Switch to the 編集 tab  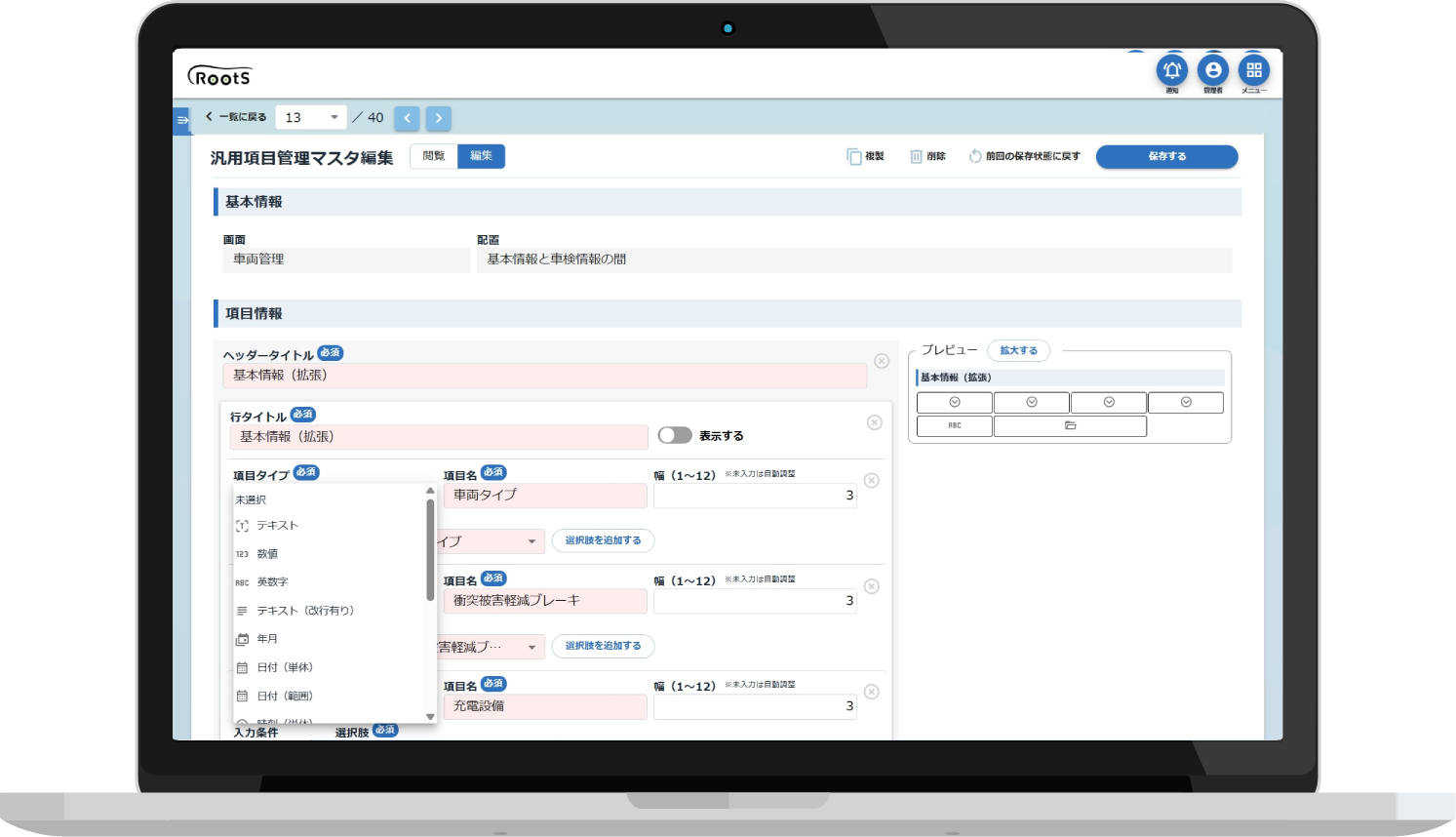[481, 156]
